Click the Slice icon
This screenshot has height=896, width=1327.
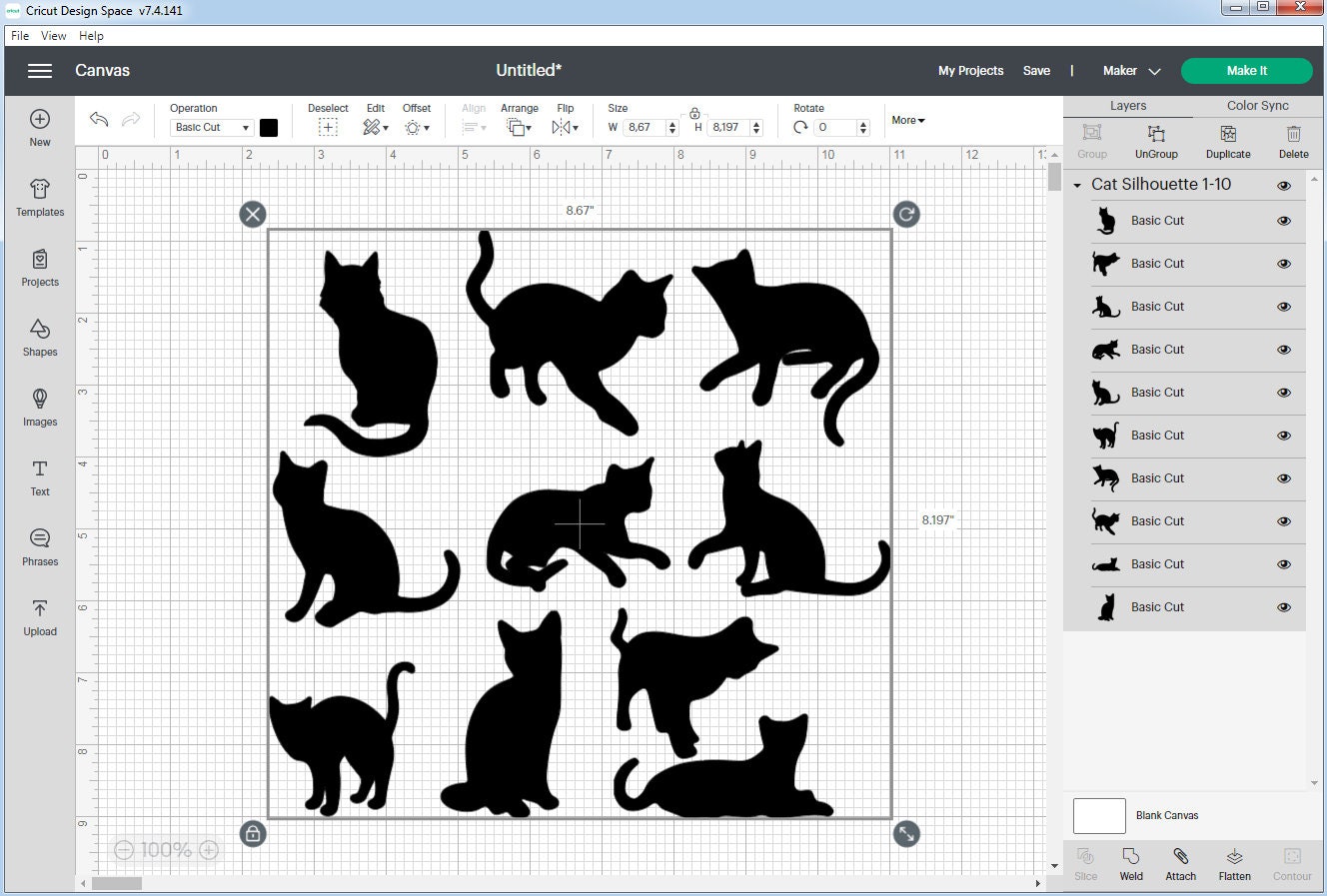click(1085, 863)
